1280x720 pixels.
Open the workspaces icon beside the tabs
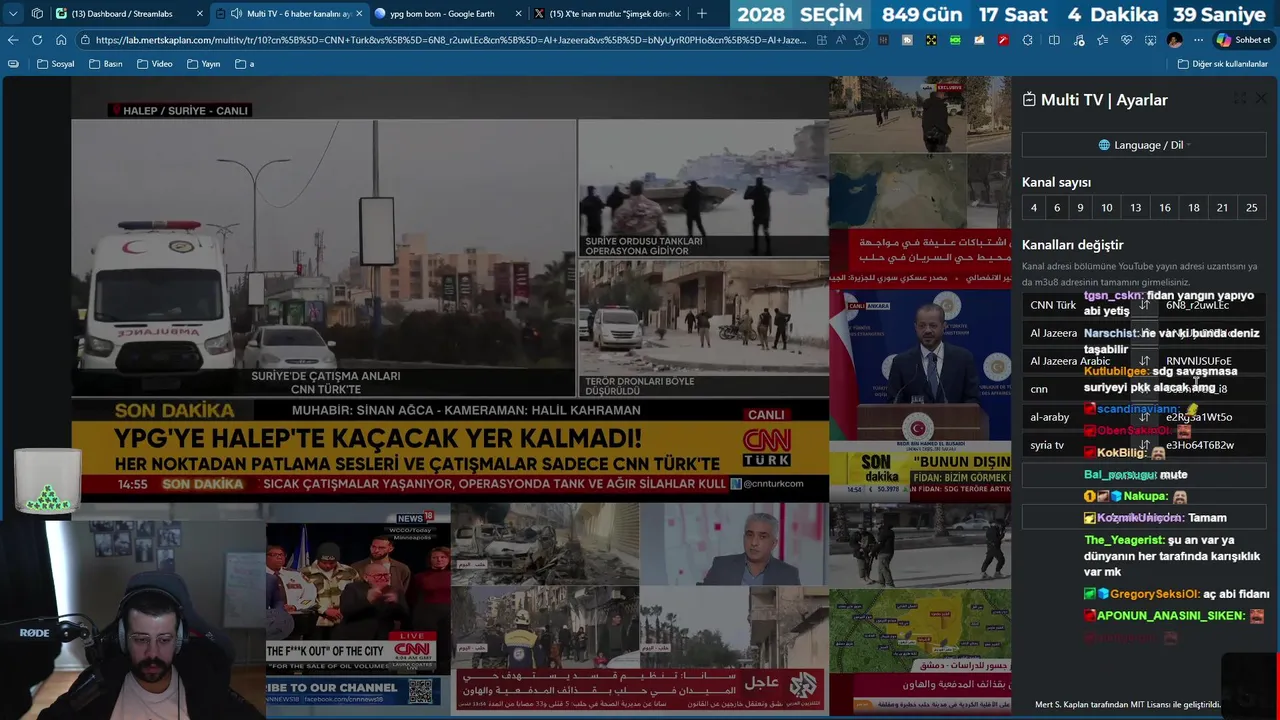[x=37, y=14]
